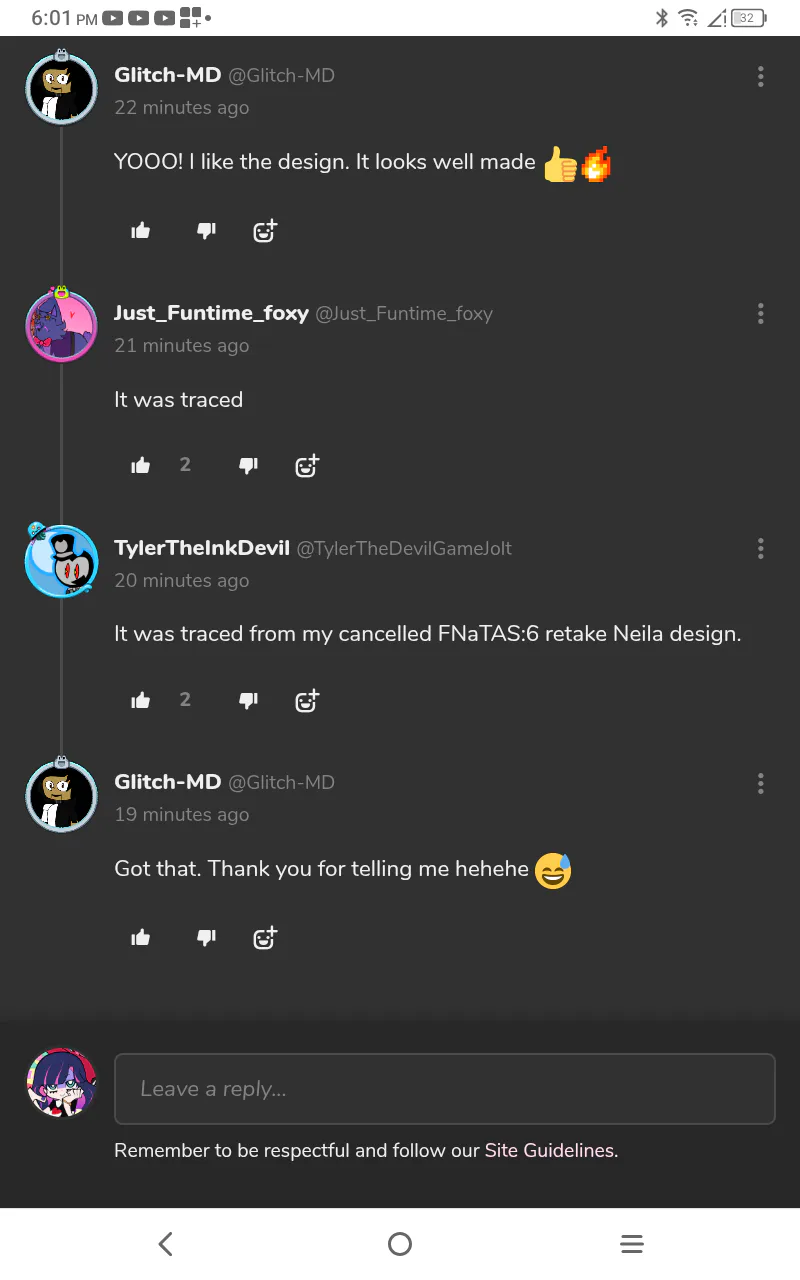Add reaction to Glitch-MD's "Got that" reply

tap(265, 937)
